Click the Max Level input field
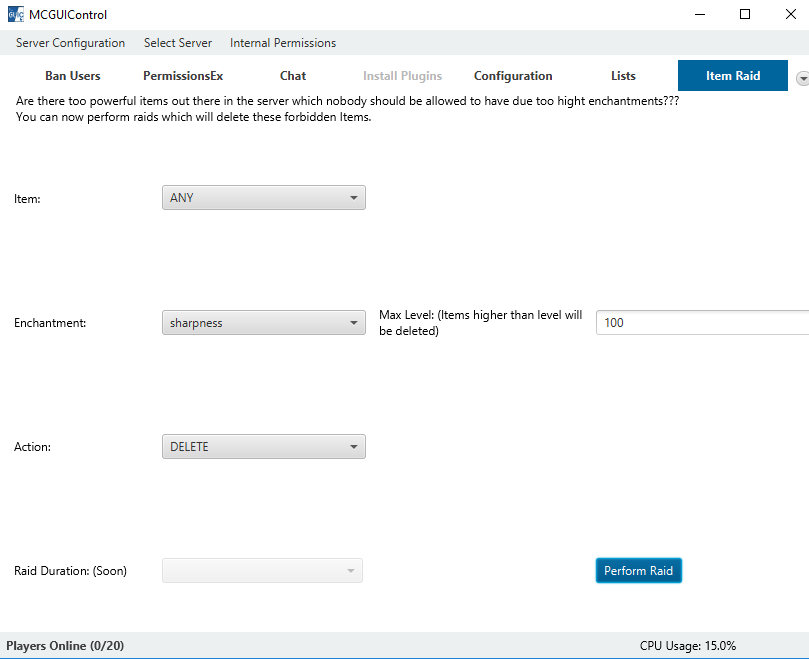Viewport: 809px width, 659px height. coord(702,323)
